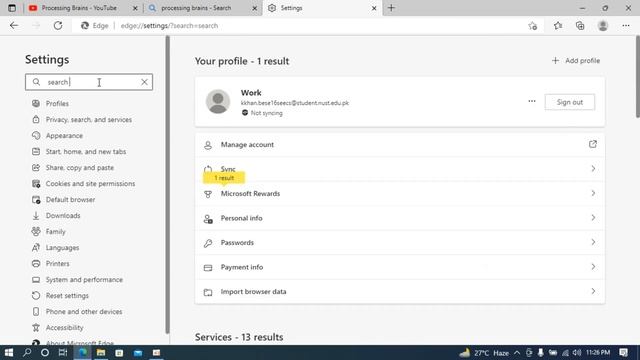Image resolution: width=640 pixels, height=360 pixels.
Task: Open File Explorer from taskbar
Action: (x=101, y=353)
